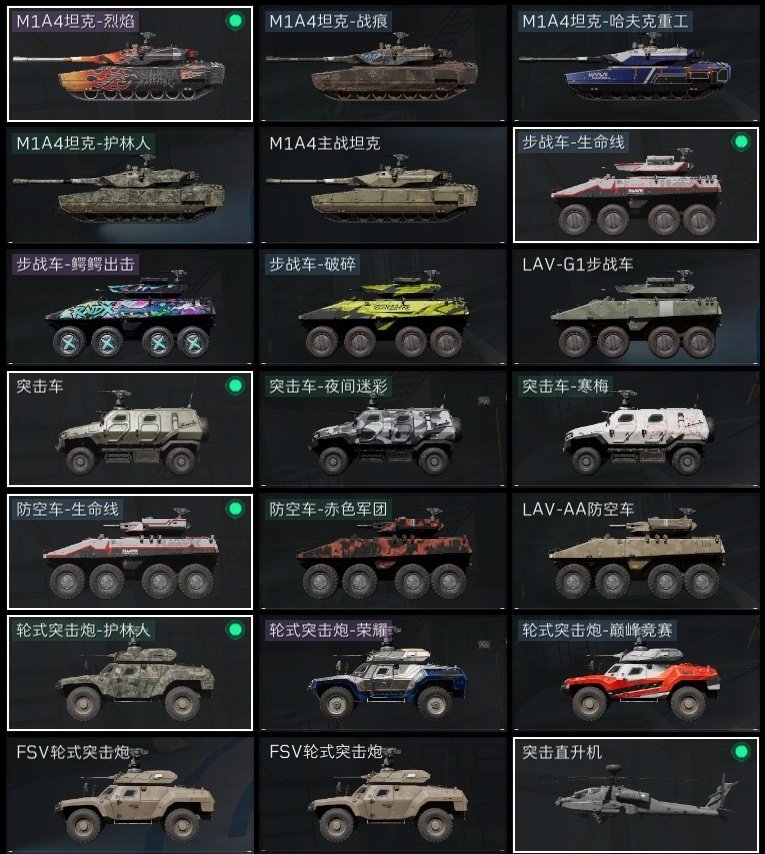The height and width of the screenshot is (854, 765).
Task: Select the M1A4坦克-烈焰 flame tank skin
Action: [130, 64]
